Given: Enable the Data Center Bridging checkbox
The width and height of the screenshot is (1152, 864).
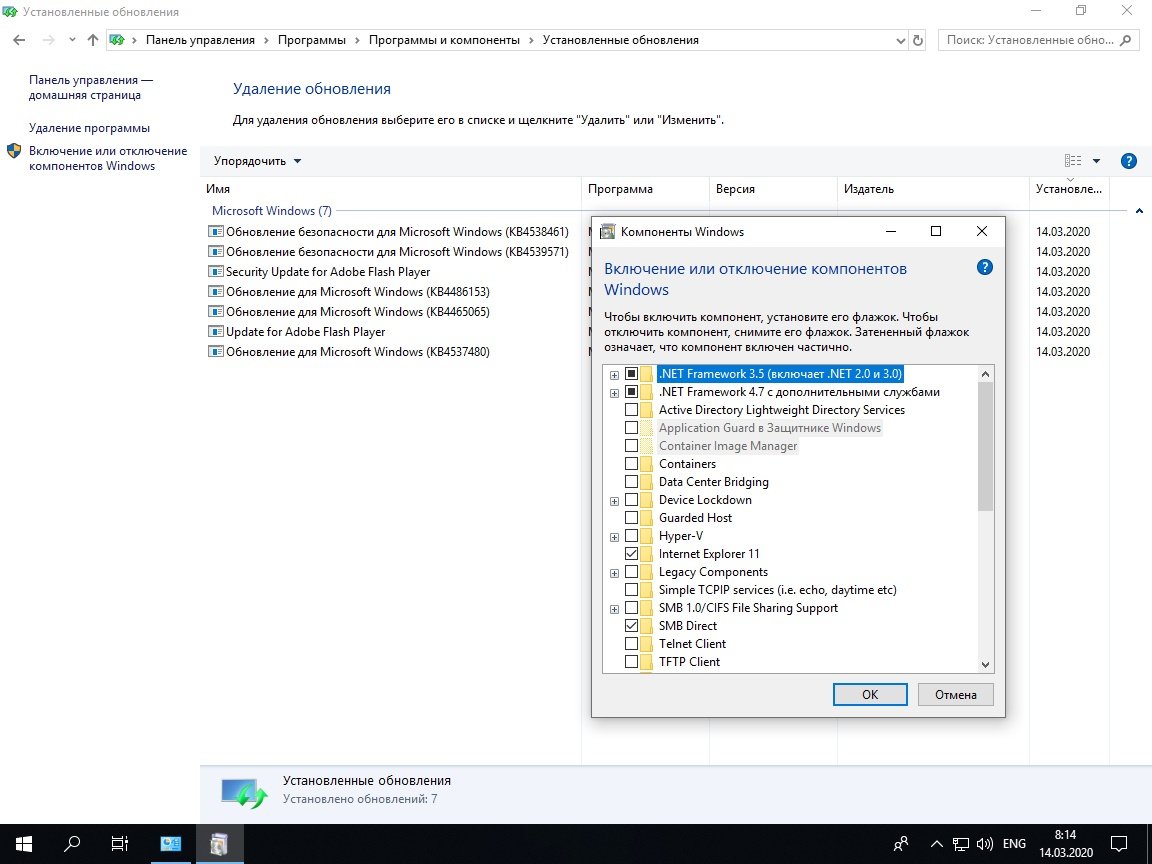Looking at the screenshot, I should coord(631,482).
